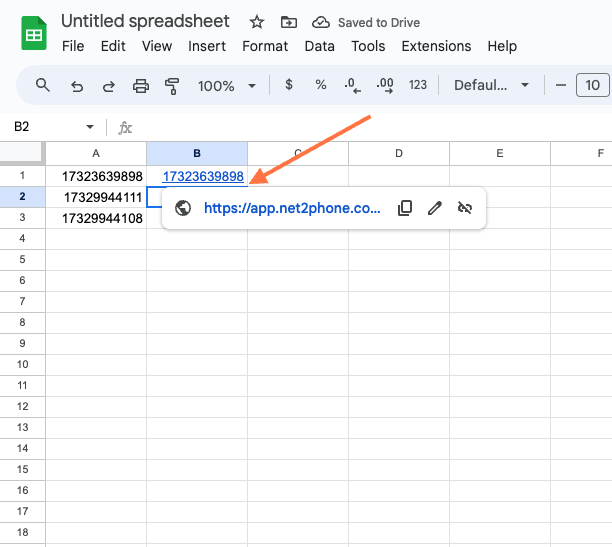This screenshot has height=547, width=612.
Task: Expand the Name box B2 dropdown
Action: [90, 127]
